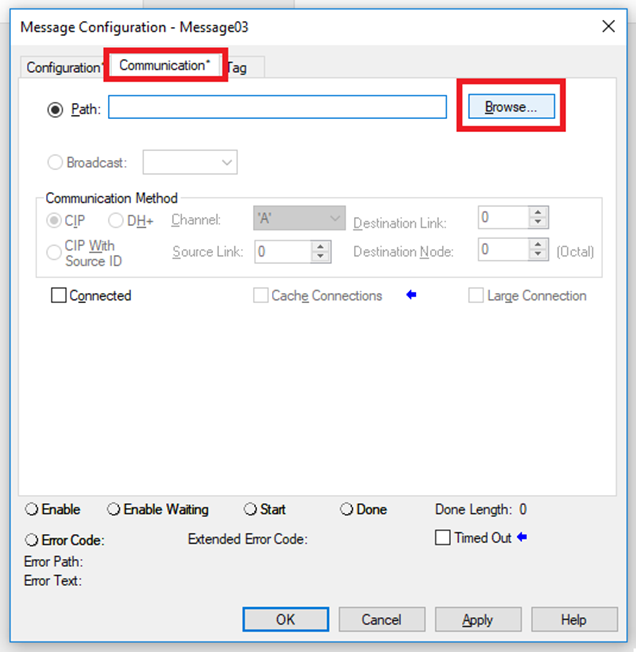Image resolution: width=636 pixels, height=652 pixels.
Task: Click the Cancel button
Action: [381, 619]
